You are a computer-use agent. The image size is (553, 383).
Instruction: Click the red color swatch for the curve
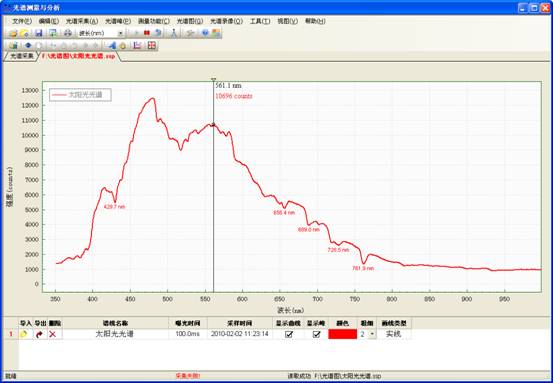[342, 334]
